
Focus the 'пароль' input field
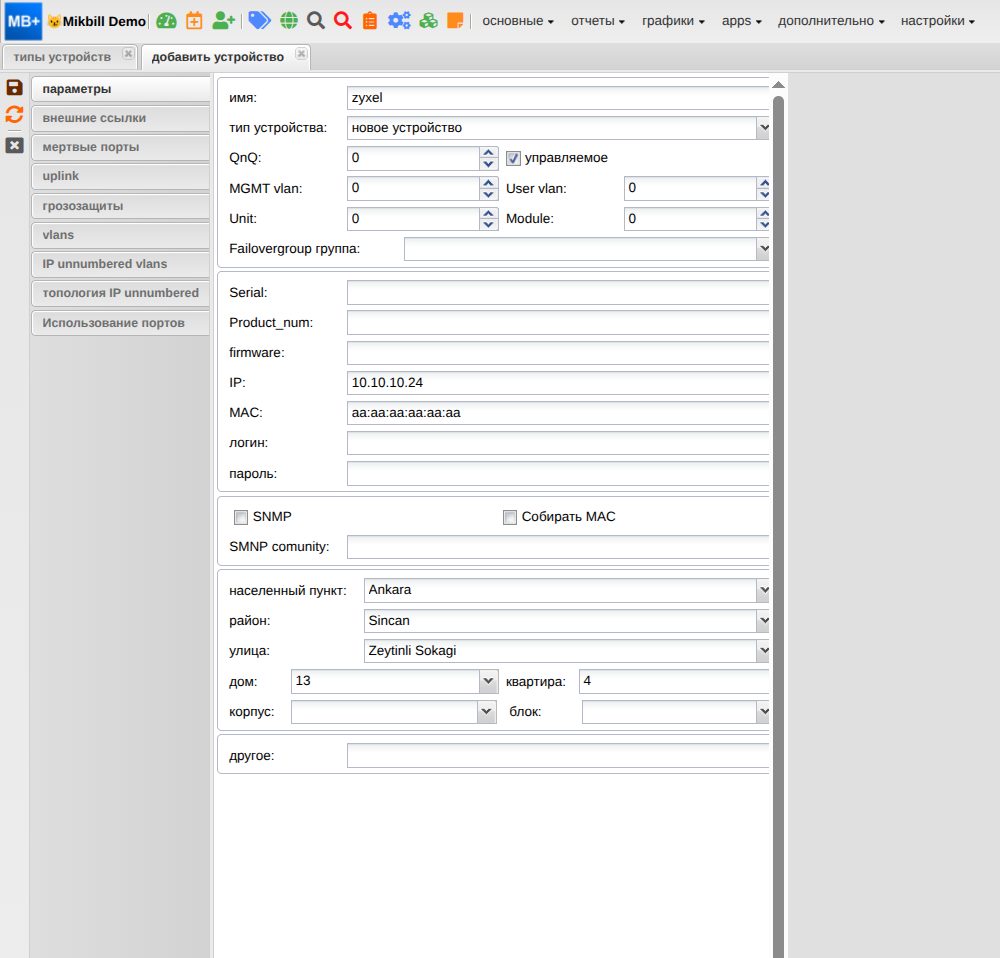click(x=558, y=473)
